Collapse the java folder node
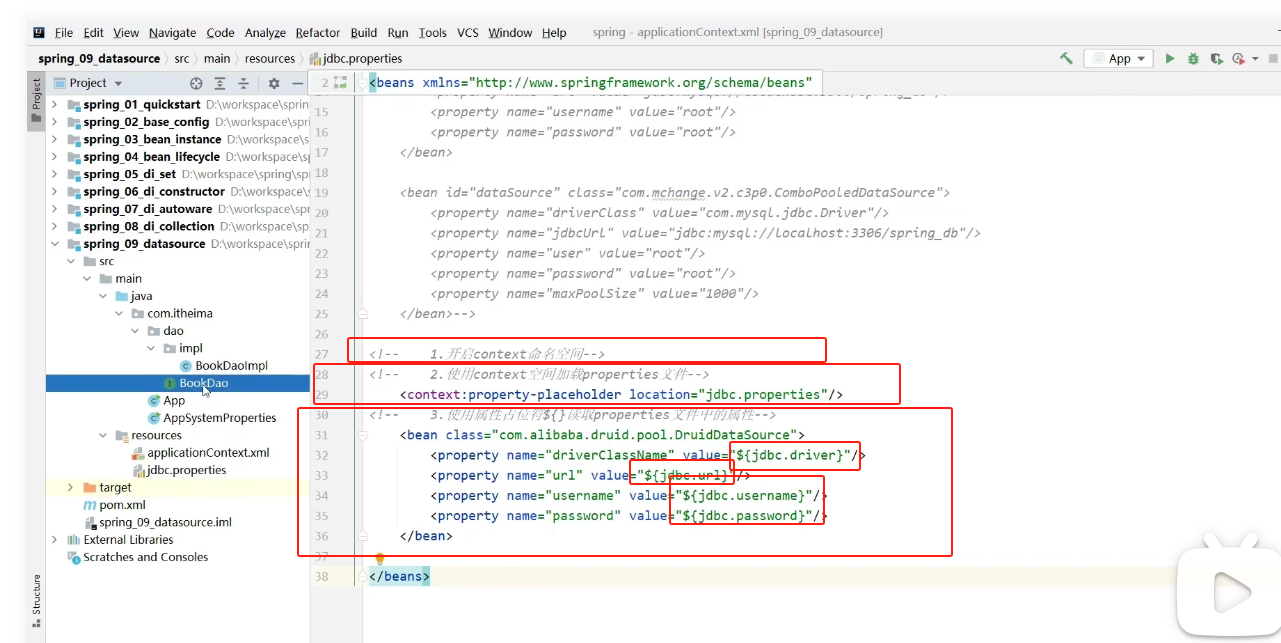Viewport: 1281px width, 643px height. (x=103, y=296)
